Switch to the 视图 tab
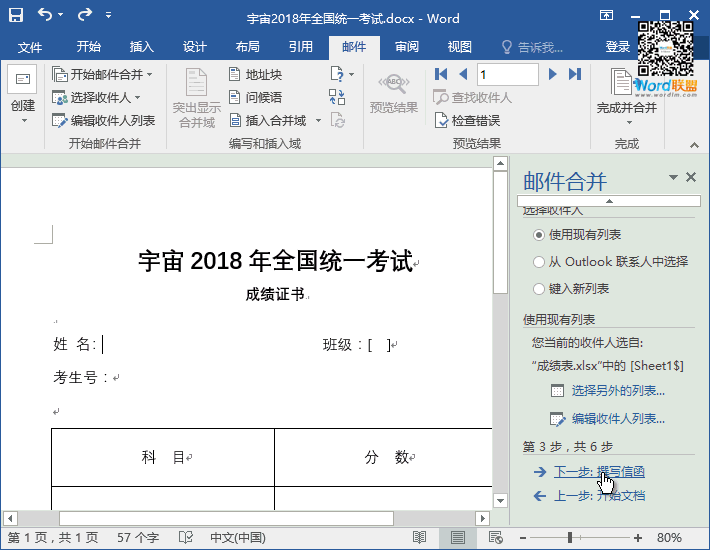Screen dimensions: 710x550 pyautogui.click(x=460, y=47)
